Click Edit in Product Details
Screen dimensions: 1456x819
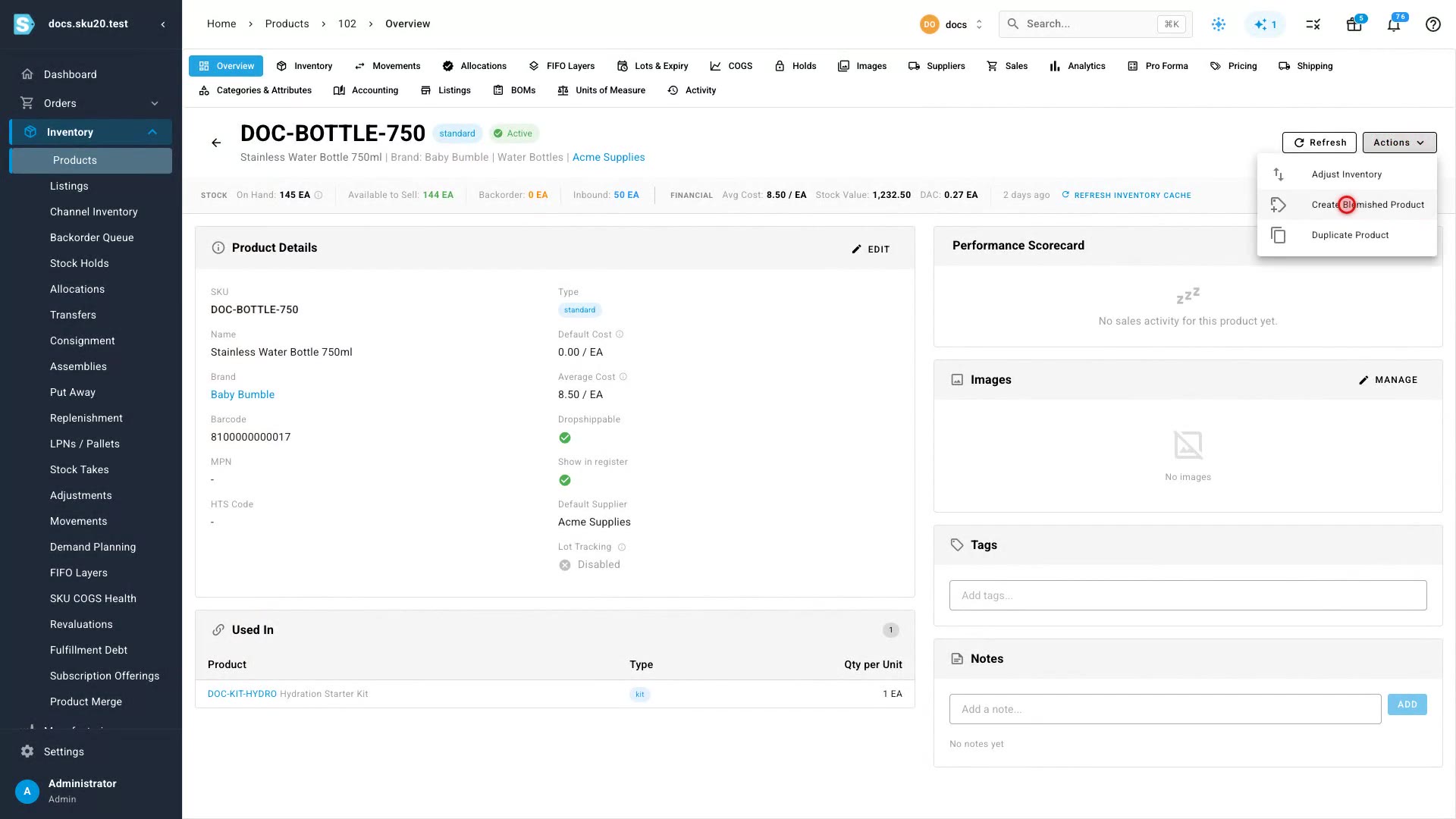(871, 249)
